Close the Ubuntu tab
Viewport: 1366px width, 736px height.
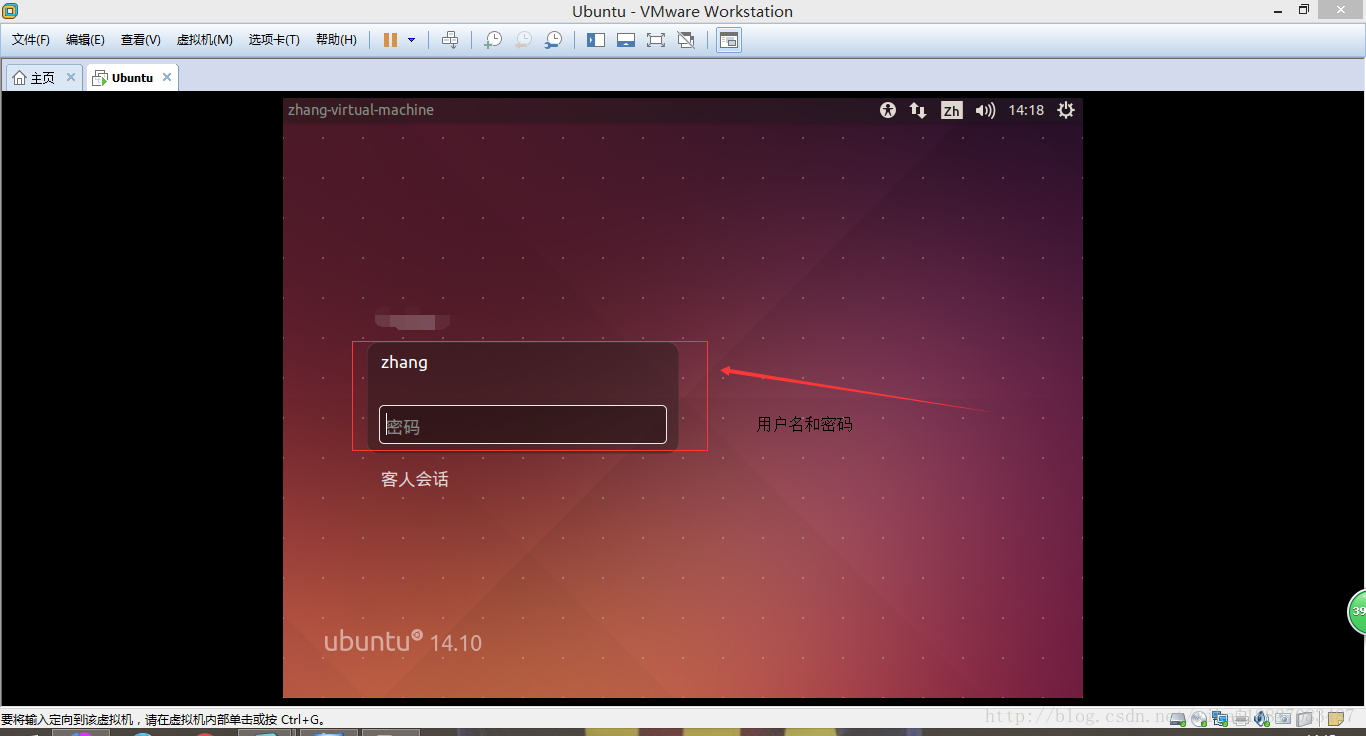167,77
